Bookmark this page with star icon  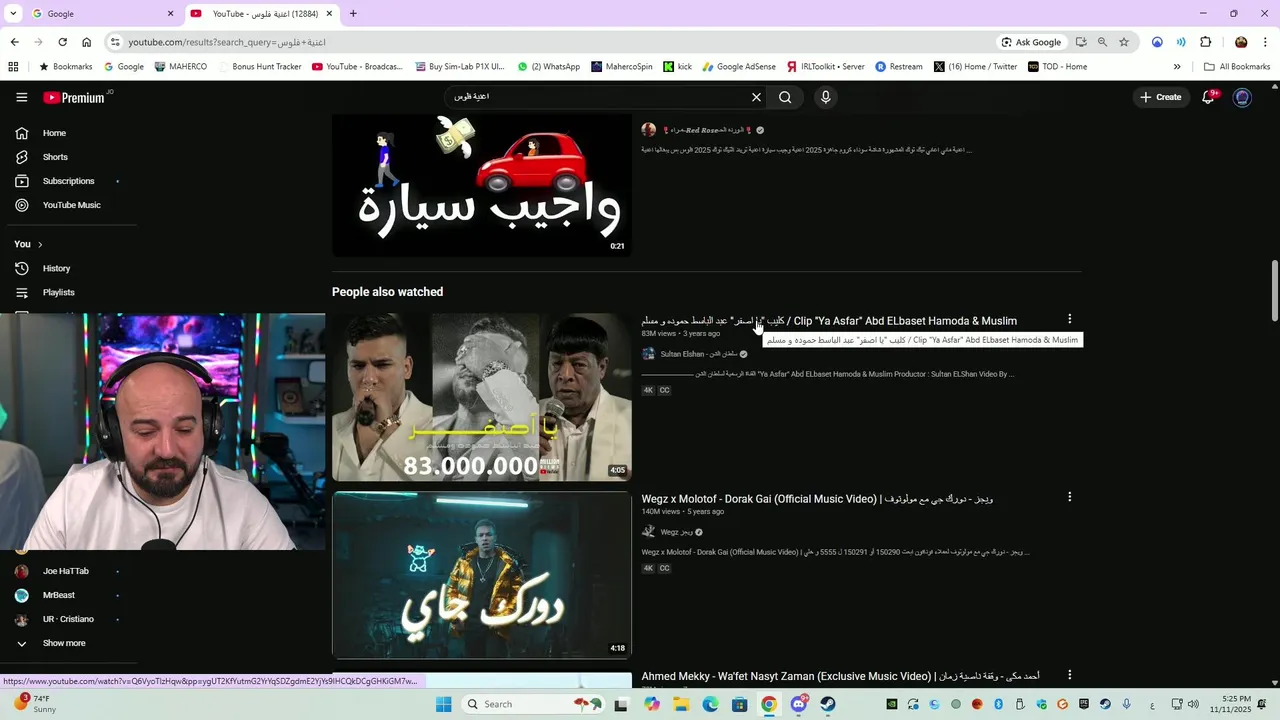(1124, 42)
